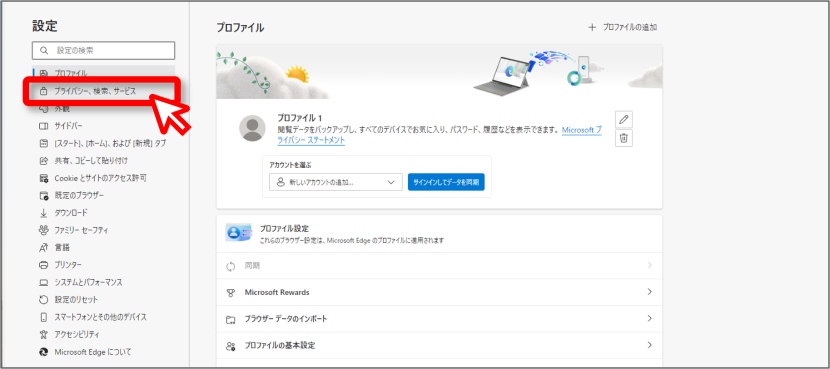Expand the プロファイルの基本設定 chevron
This screenshot has width=830, height=369.
click(649, 345)
